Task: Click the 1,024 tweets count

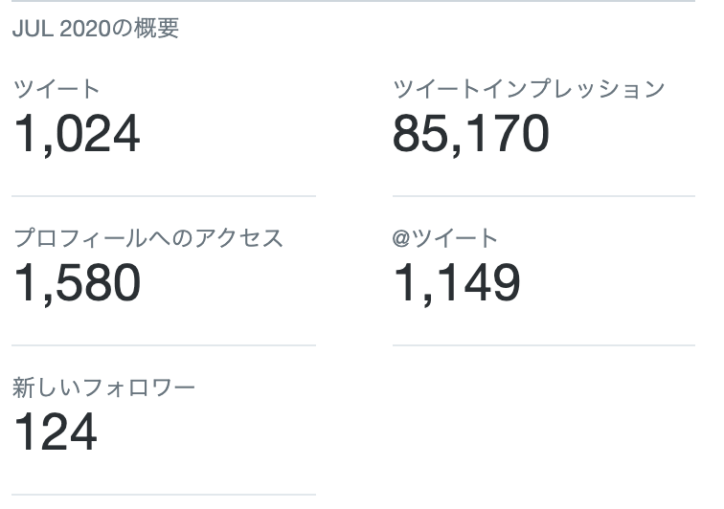Action: [x=77, y=134]
